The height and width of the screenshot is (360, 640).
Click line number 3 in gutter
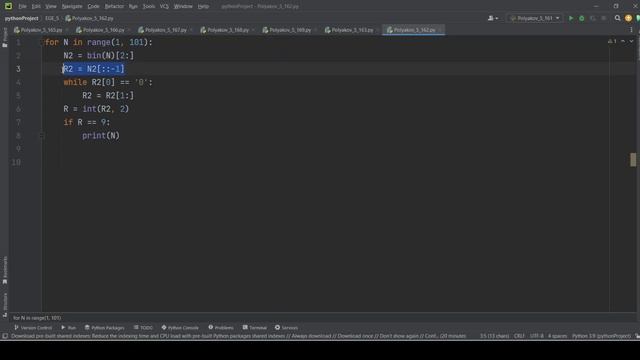18,69
